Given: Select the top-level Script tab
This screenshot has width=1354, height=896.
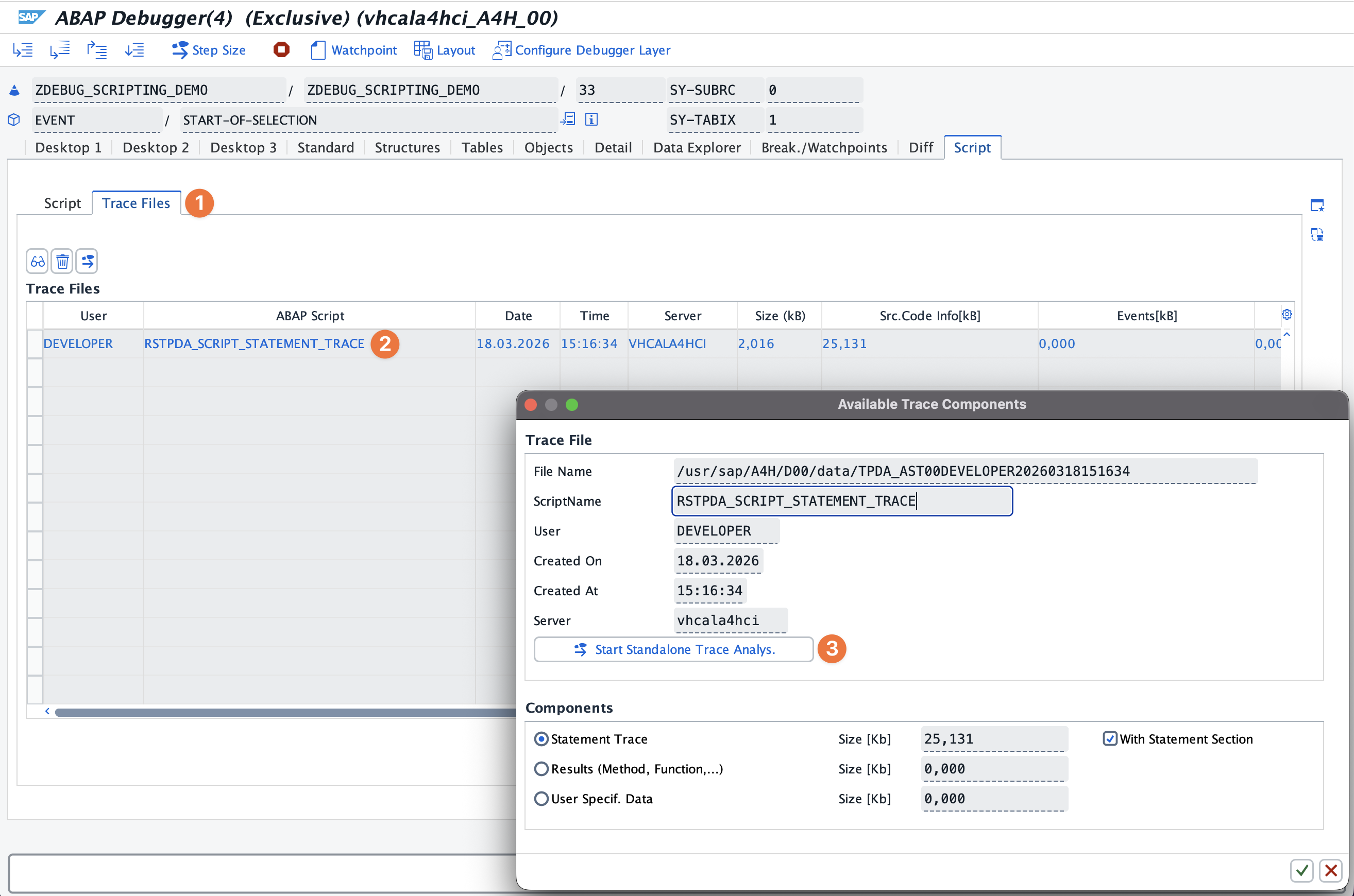Looking at the screenshot, I should pos(972,147).
